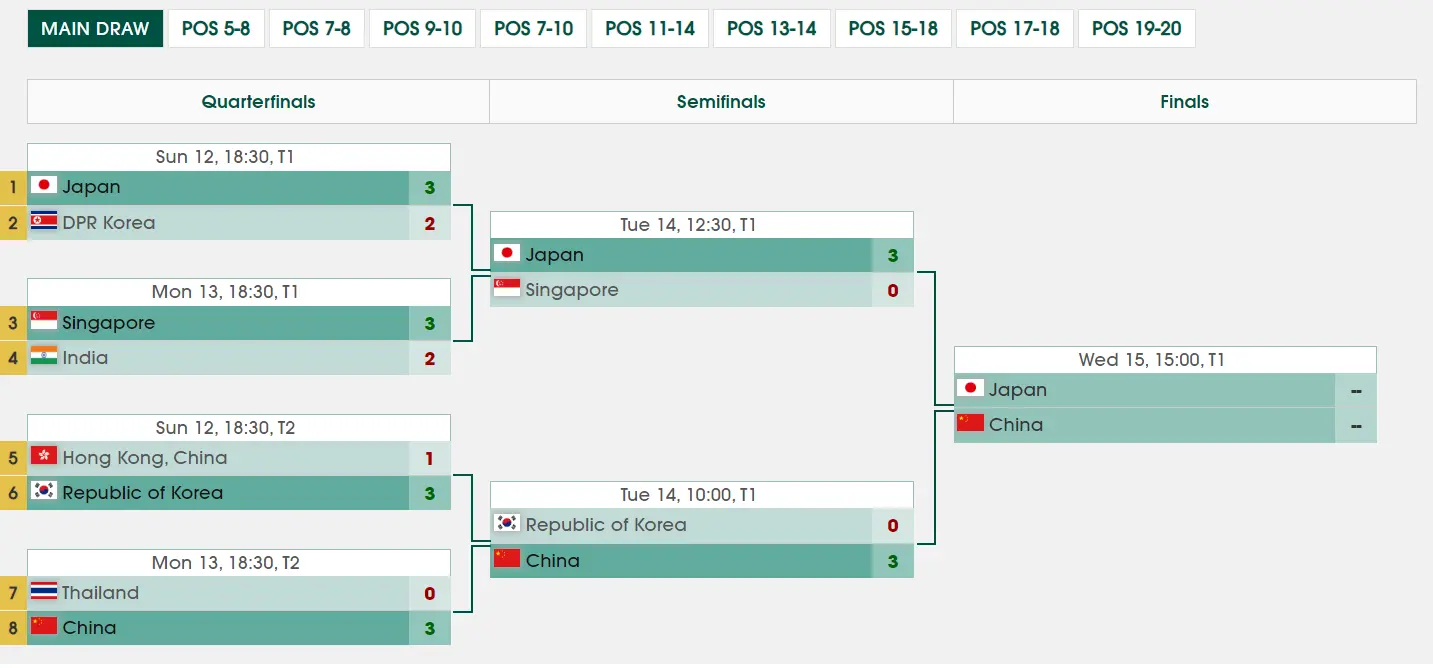Image resolution: width=1433 pixels, height=668 pixels.
Task: Click the India flag icon
Action: coord(43,357)
